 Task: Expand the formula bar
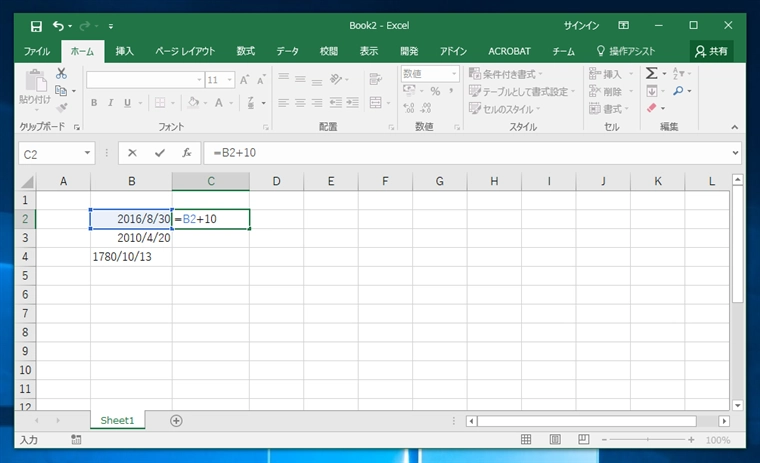[x=735, y=153]
